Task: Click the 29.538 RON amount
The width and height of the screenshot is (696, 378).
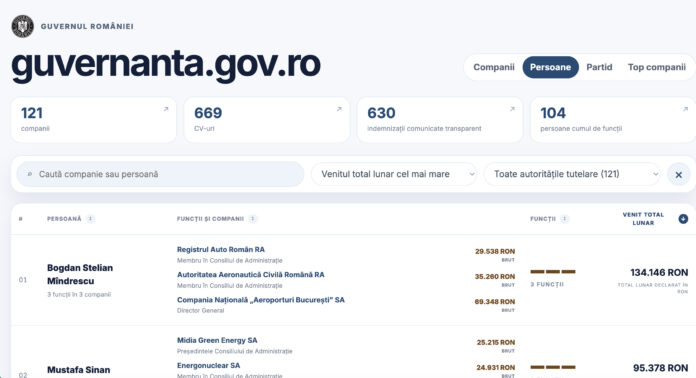Action: 495,251
